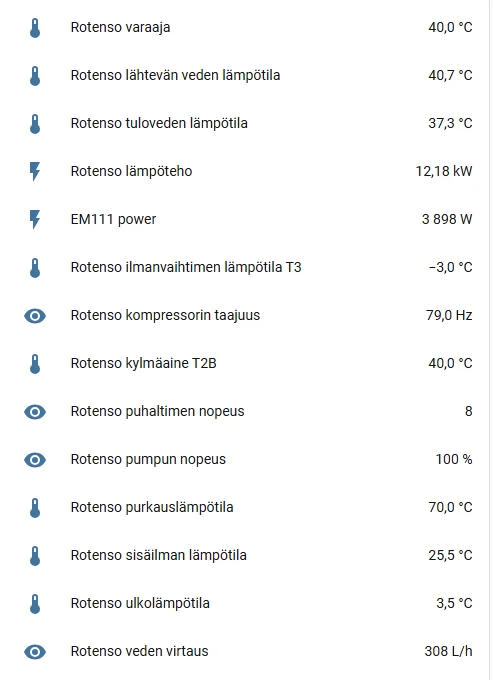The width and height of the screenshot is (493, 680).
Task: Click the 308 L/h flow value
Action: 448,651
